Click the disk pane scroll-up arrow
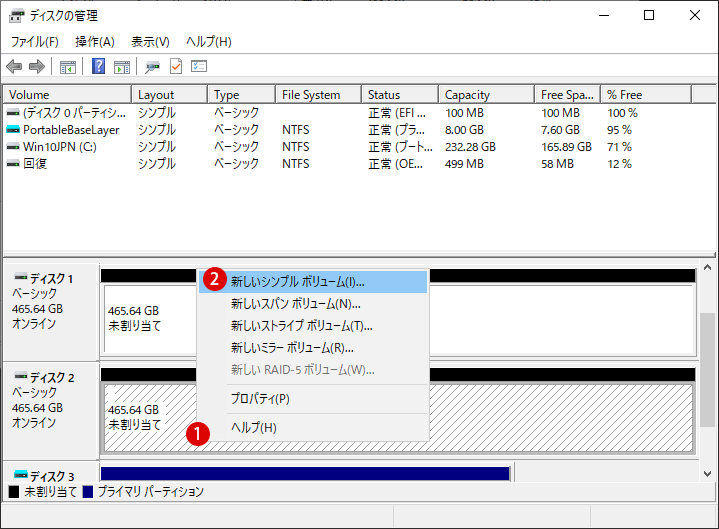Image resolution: width=719 pixels, height=529 pixels. tap(708, 268)
